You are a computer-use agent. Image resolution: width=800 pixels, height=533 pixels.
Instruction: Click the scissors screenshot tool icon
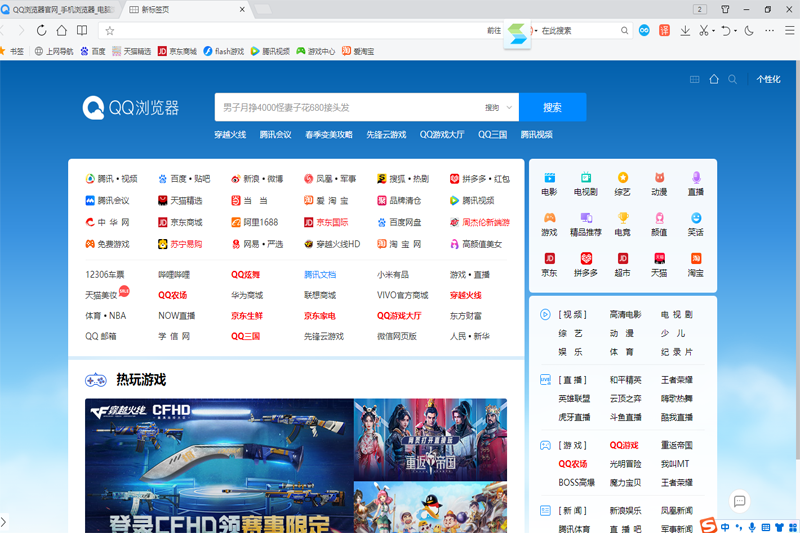point(704,31)
